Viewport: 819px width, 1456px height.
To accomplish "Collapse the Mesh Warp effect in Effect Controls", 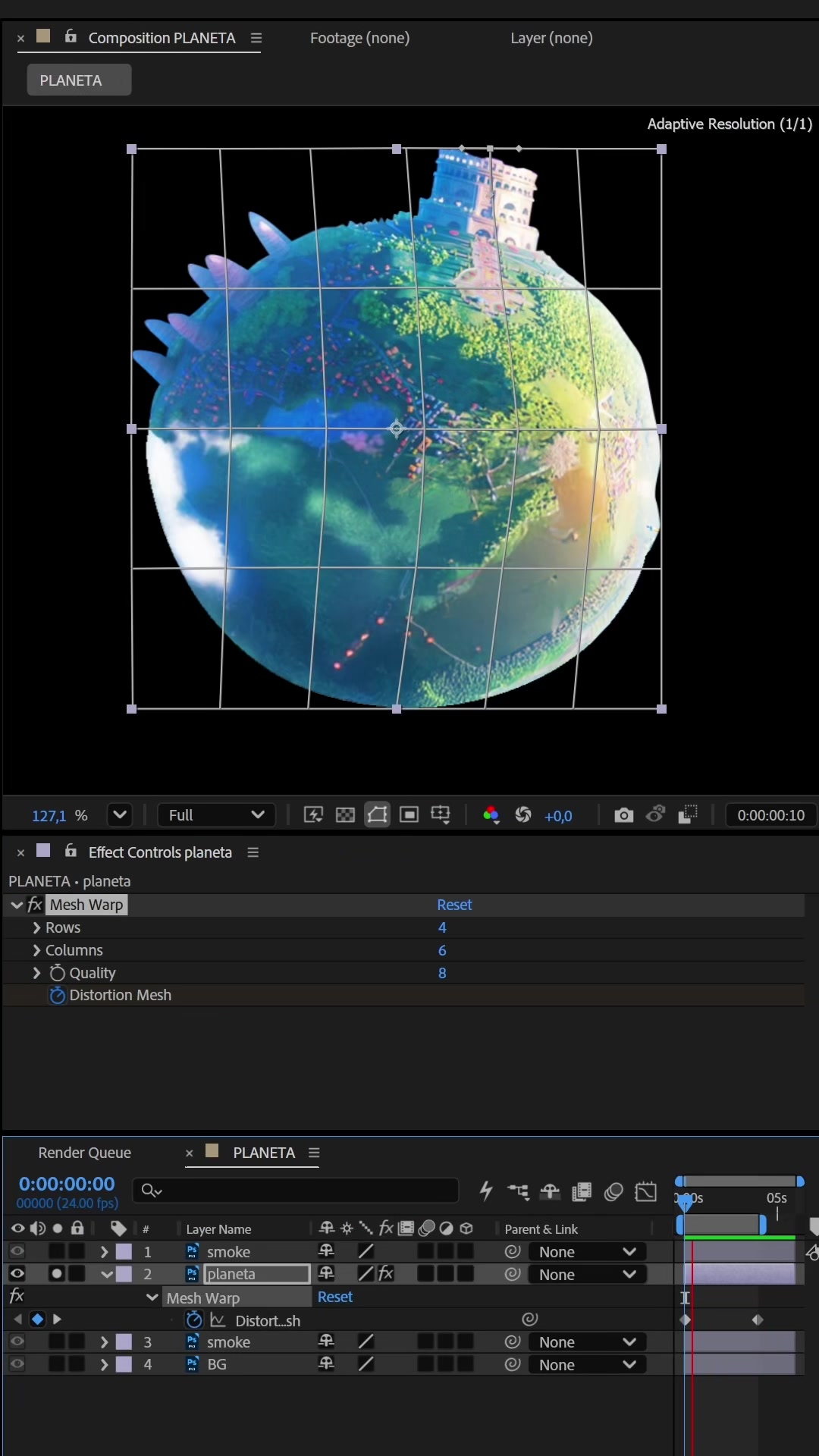I will click(x=17, y=905).
